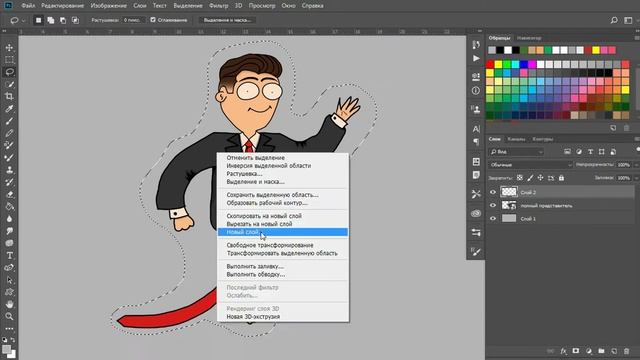The image size is (640, 360).
Task: Toggle prevent artboard auto-nesting lock icon
Action: tap(551, 178)
